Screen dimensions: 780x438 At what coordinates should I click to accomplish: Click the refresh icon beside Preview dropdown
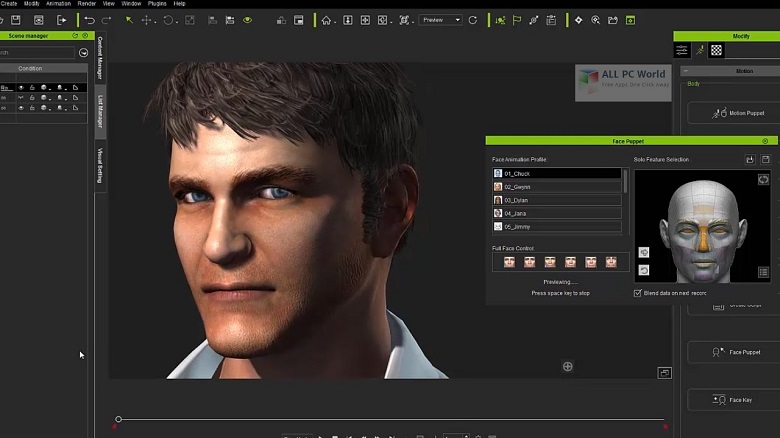pos(473,20)
